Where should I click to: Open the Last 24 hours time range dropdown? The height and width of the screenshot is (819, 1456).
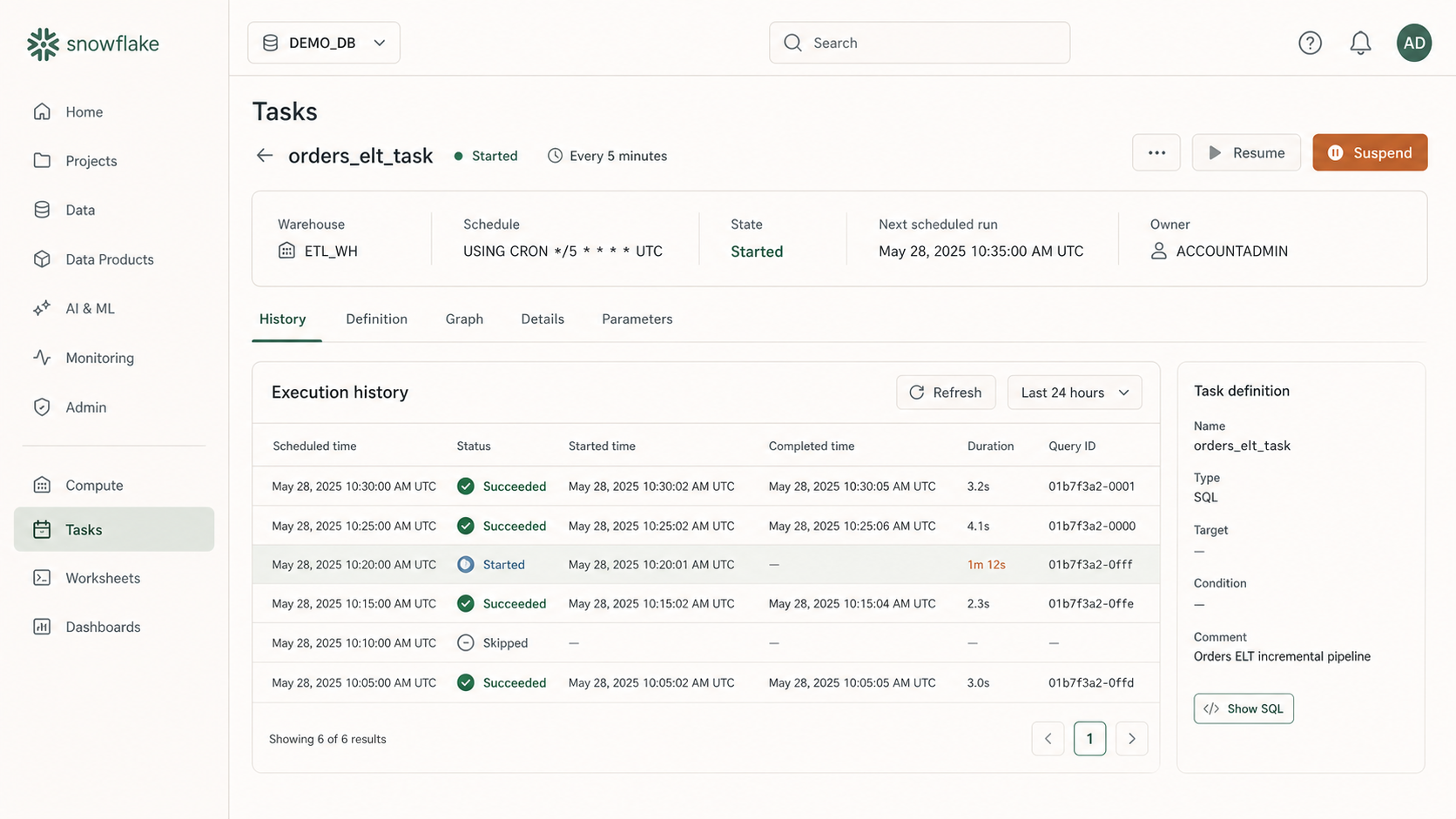[1075, 393]
